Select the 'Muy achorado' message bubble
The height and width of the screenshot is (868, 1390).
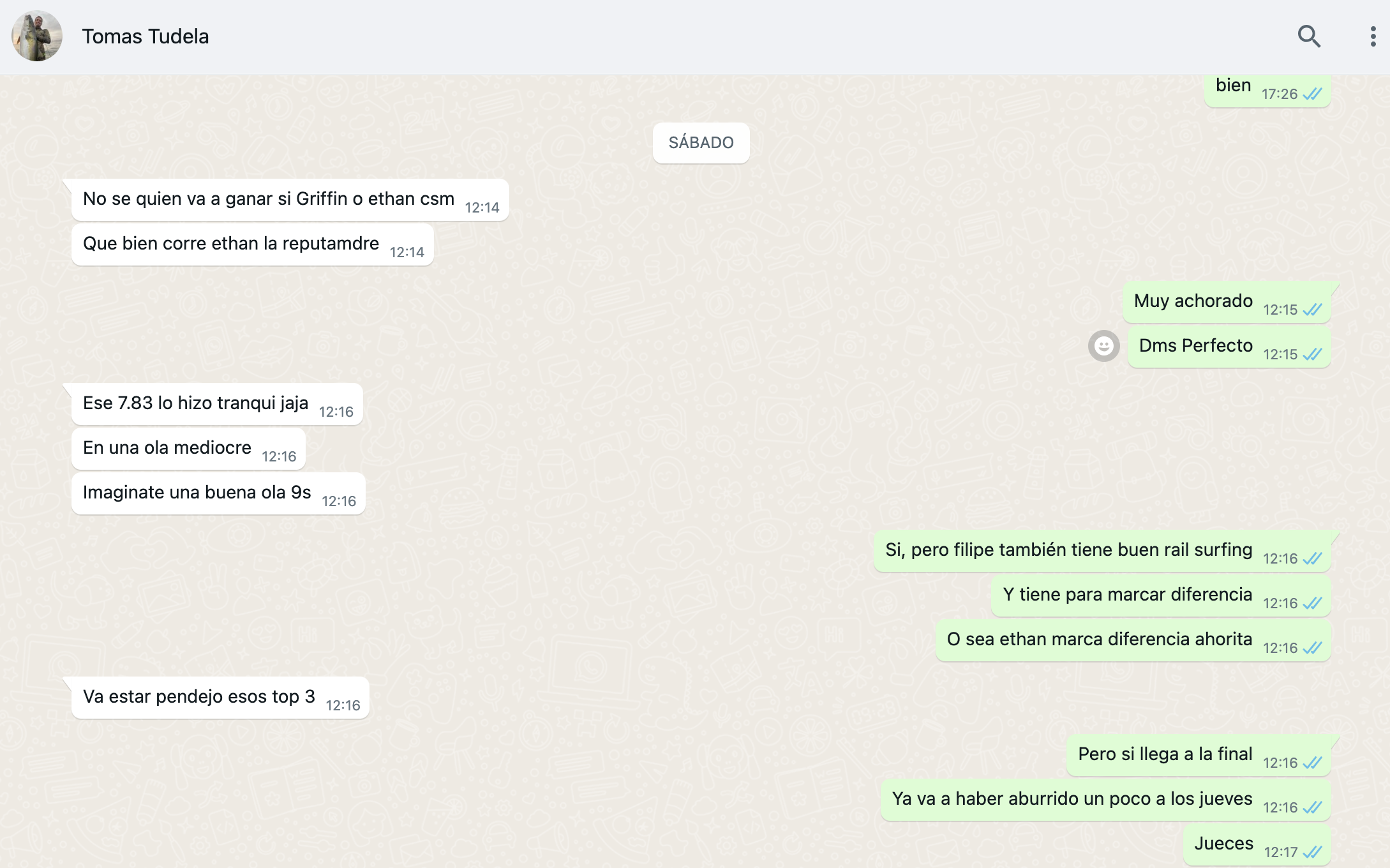[1227, 302]
